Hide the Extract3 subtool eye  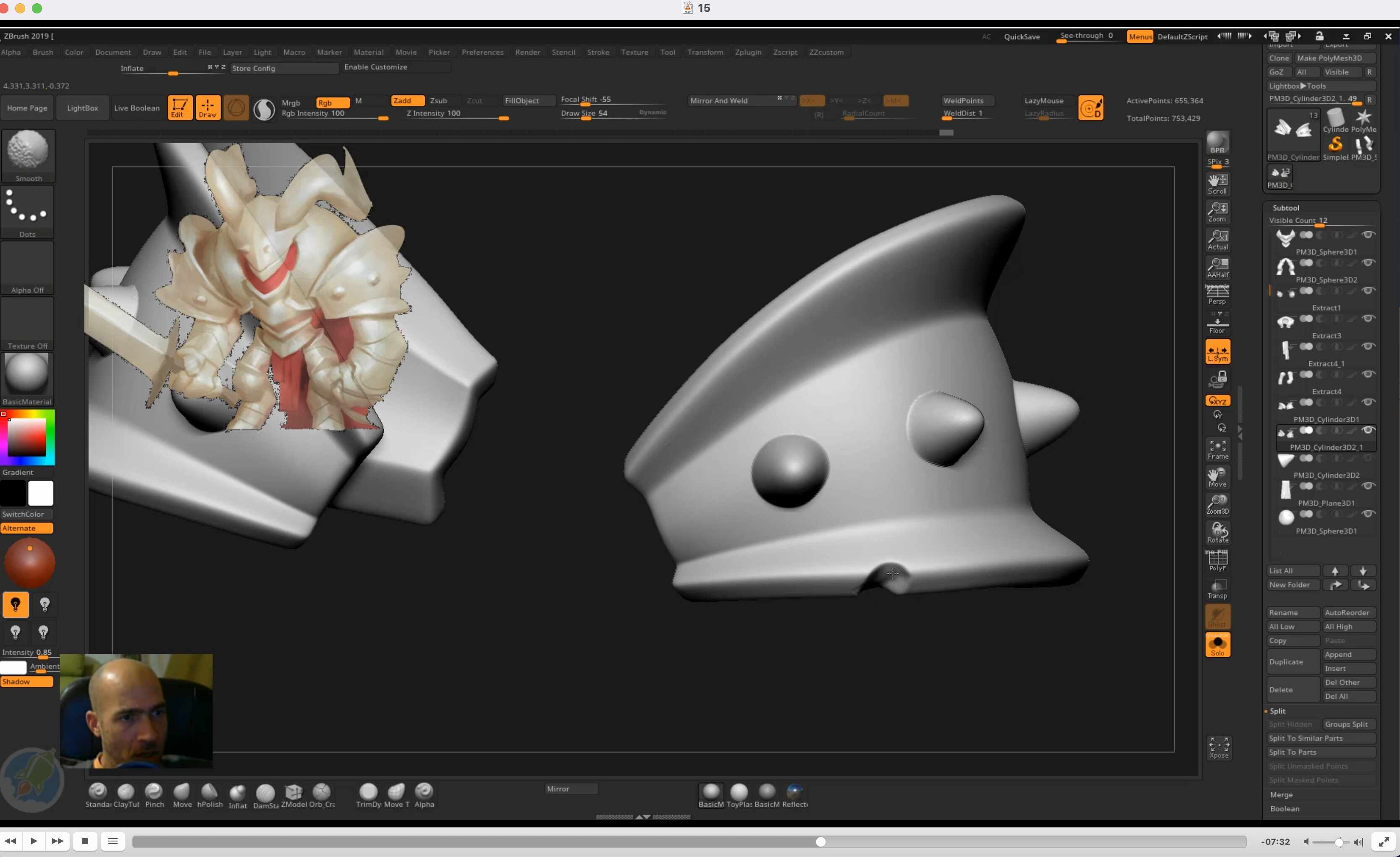(1369, 319)
